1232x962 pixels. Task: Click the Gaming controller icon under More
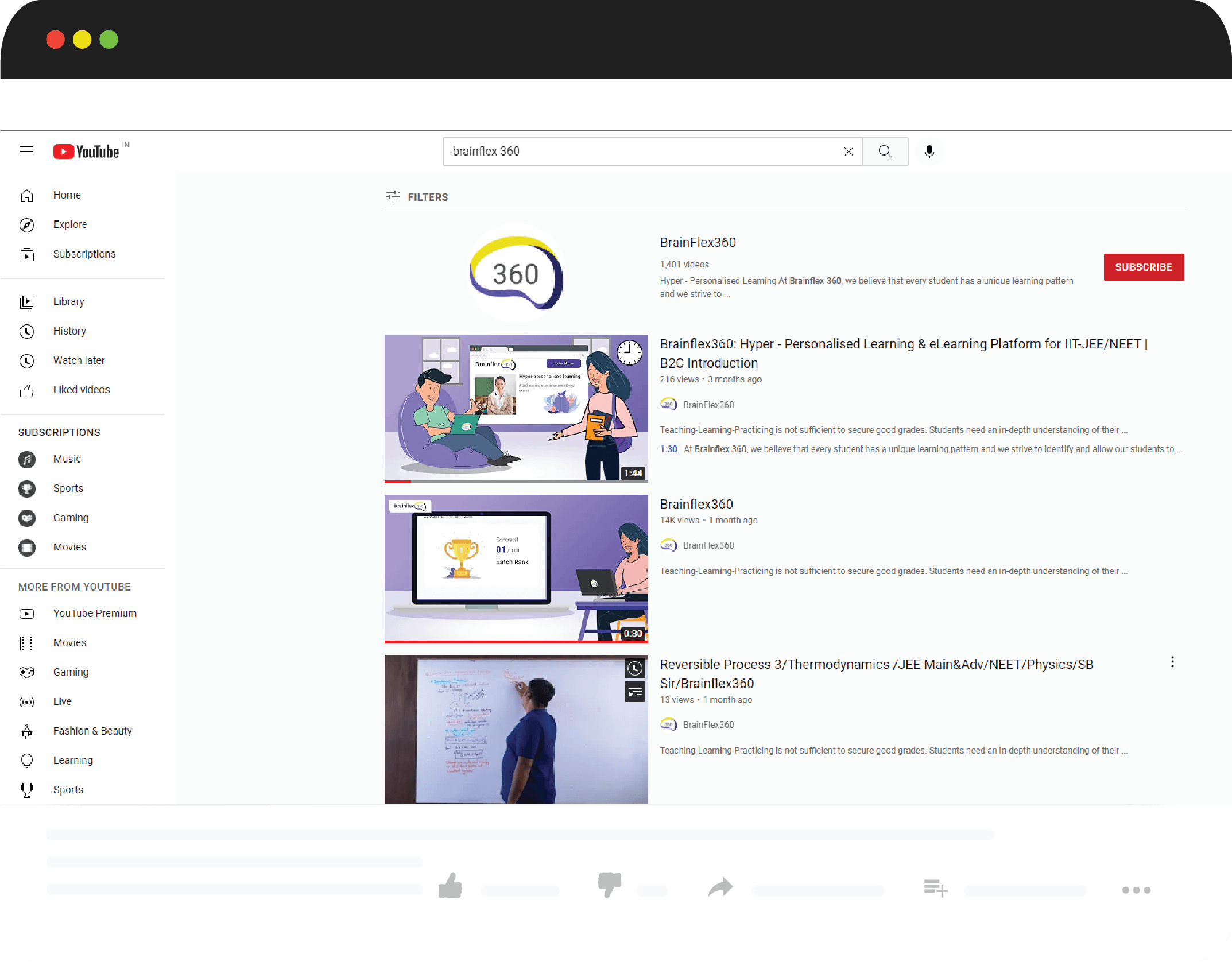click(26, 672)
